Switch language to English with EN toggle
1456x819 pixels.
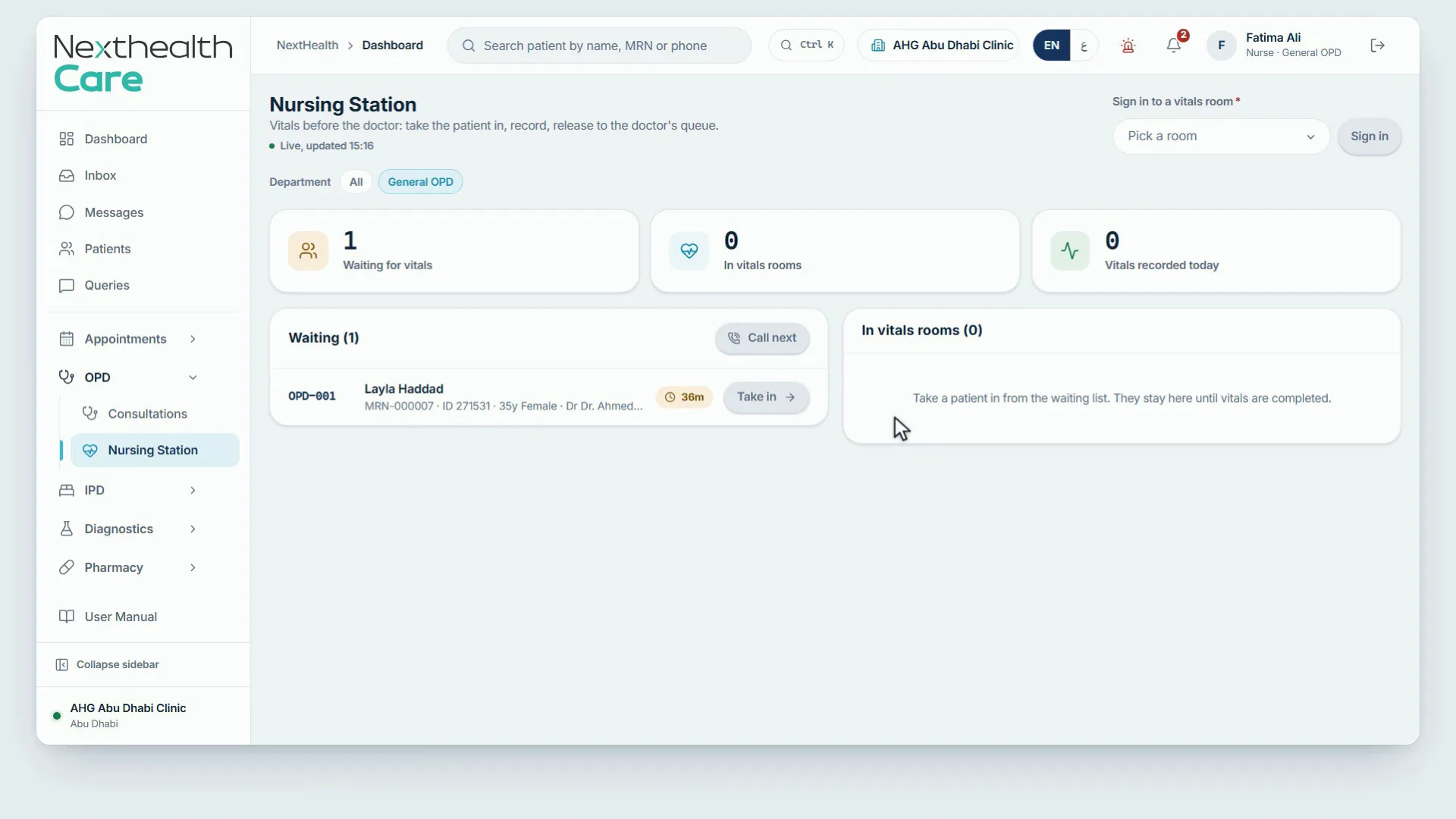point(1051,45)
